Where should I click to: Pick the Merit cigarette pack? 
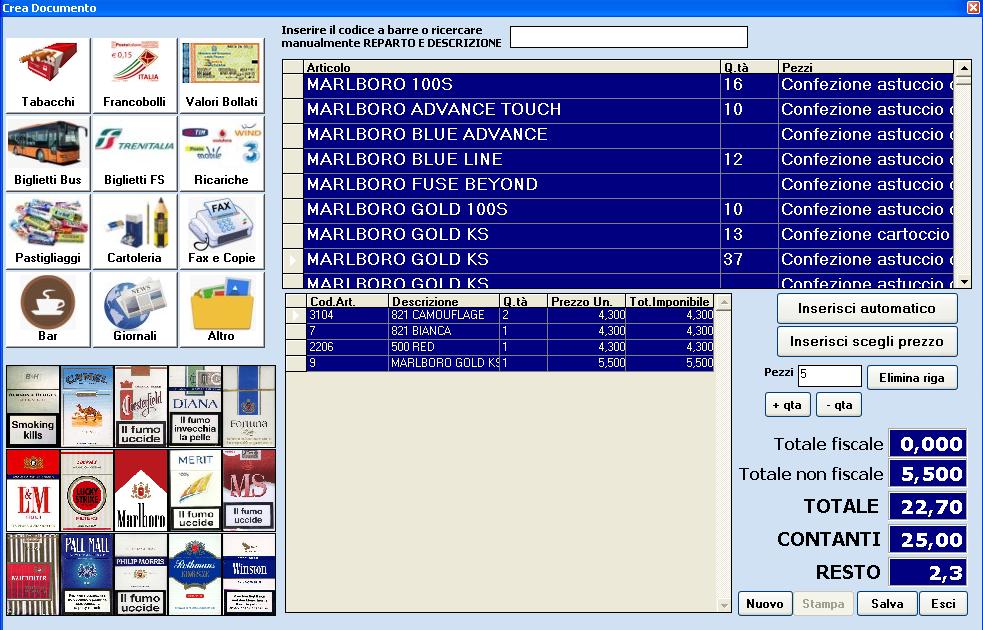click(195, 490)
